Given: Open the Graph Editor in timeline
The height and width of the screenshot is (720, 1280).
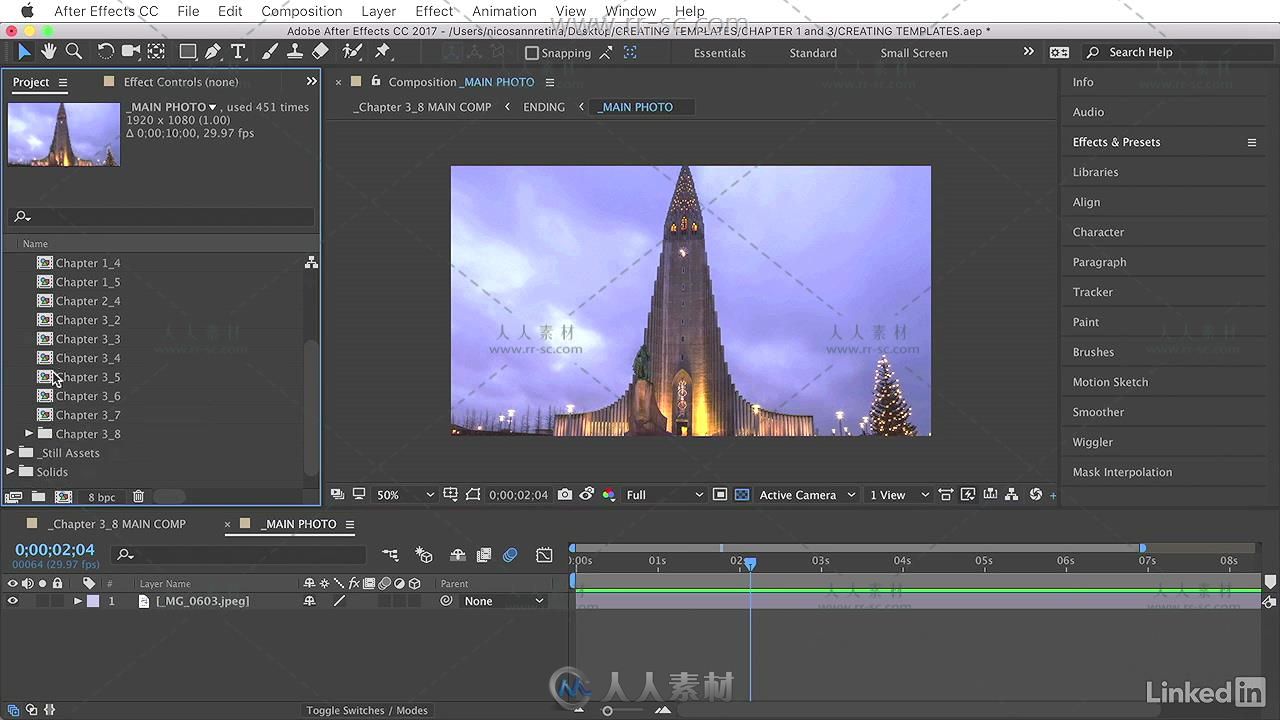Looking at the screenshot, I should click(x=544, y=555).
